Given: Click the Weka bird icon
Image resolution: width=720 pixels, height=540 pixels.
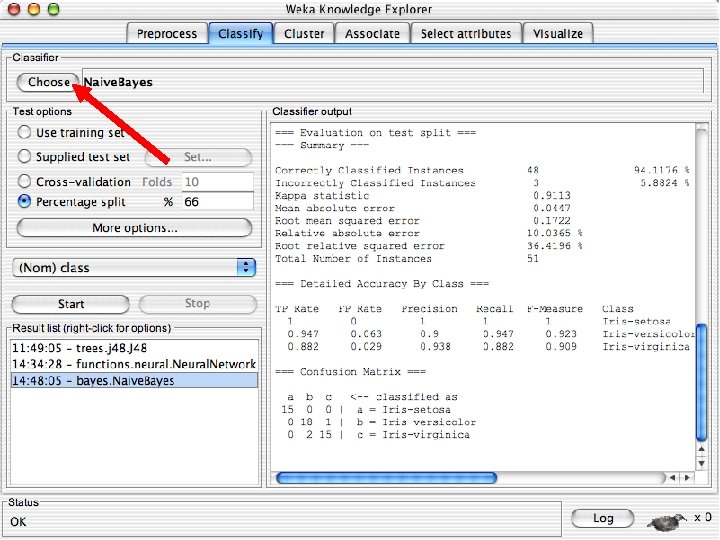Looking at the screenshot, I should pos(666,521).
